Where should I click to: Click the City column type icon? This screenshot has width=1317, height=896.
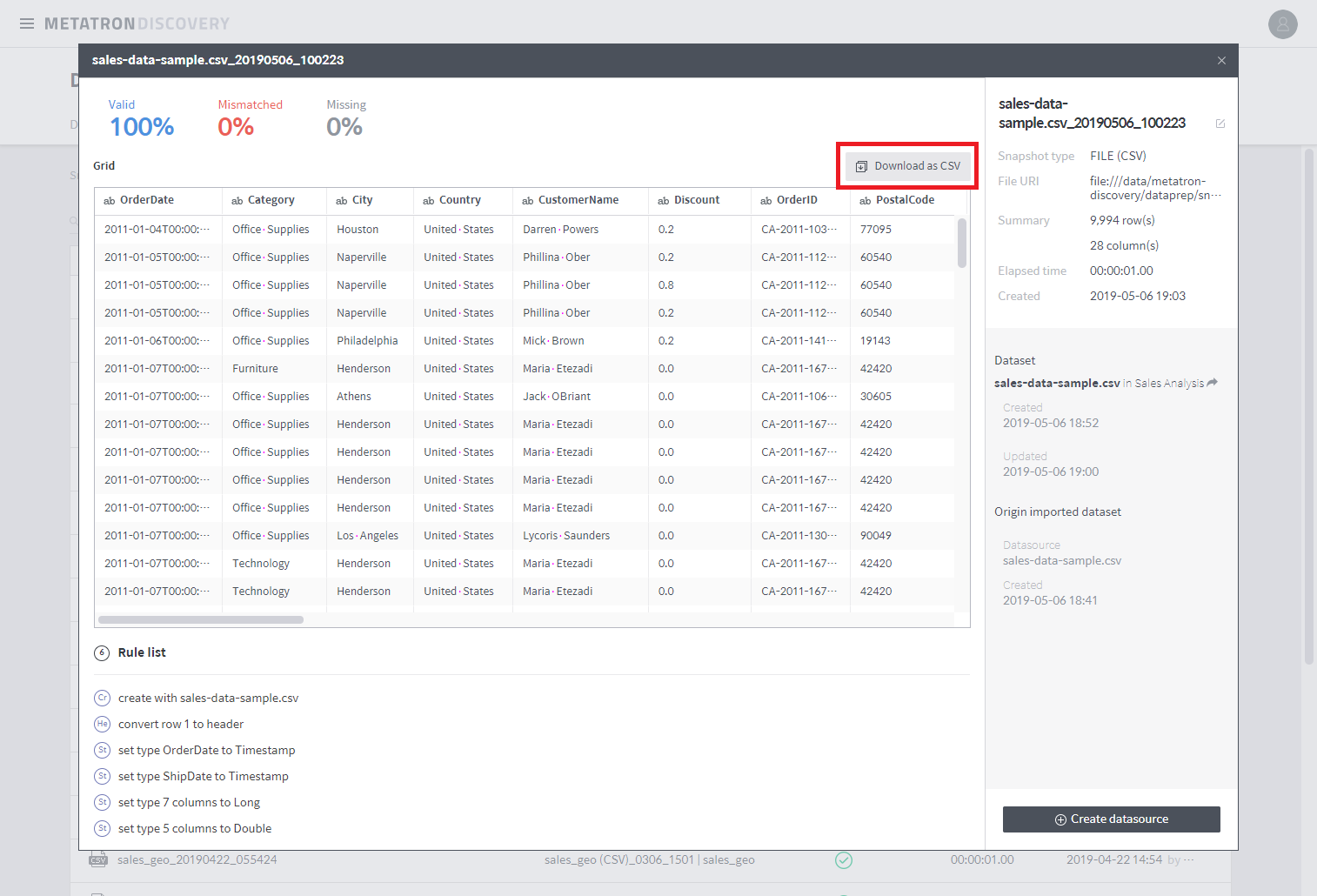click(342, 201)
